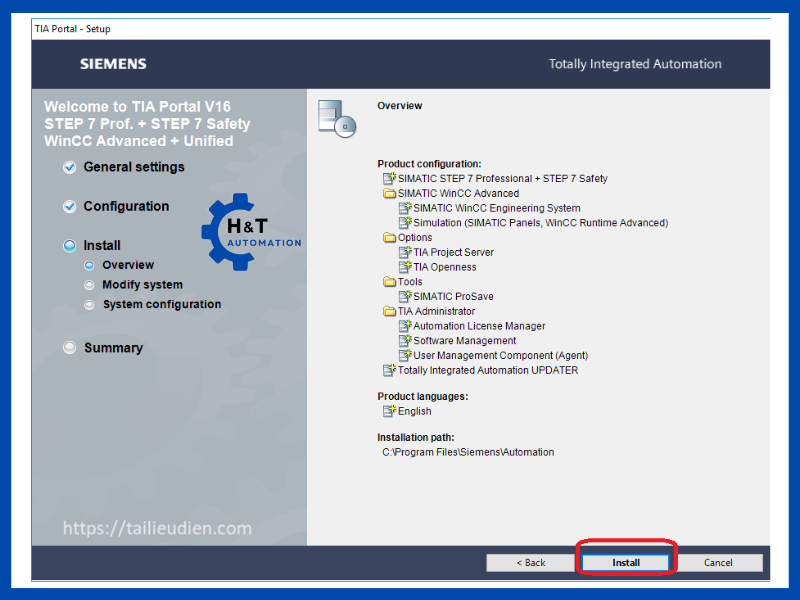Image resolution: width=800 pixels, height=600 pixels.
Task: Select Automation License Manager tree entry
Action: [x=479, y=326]
